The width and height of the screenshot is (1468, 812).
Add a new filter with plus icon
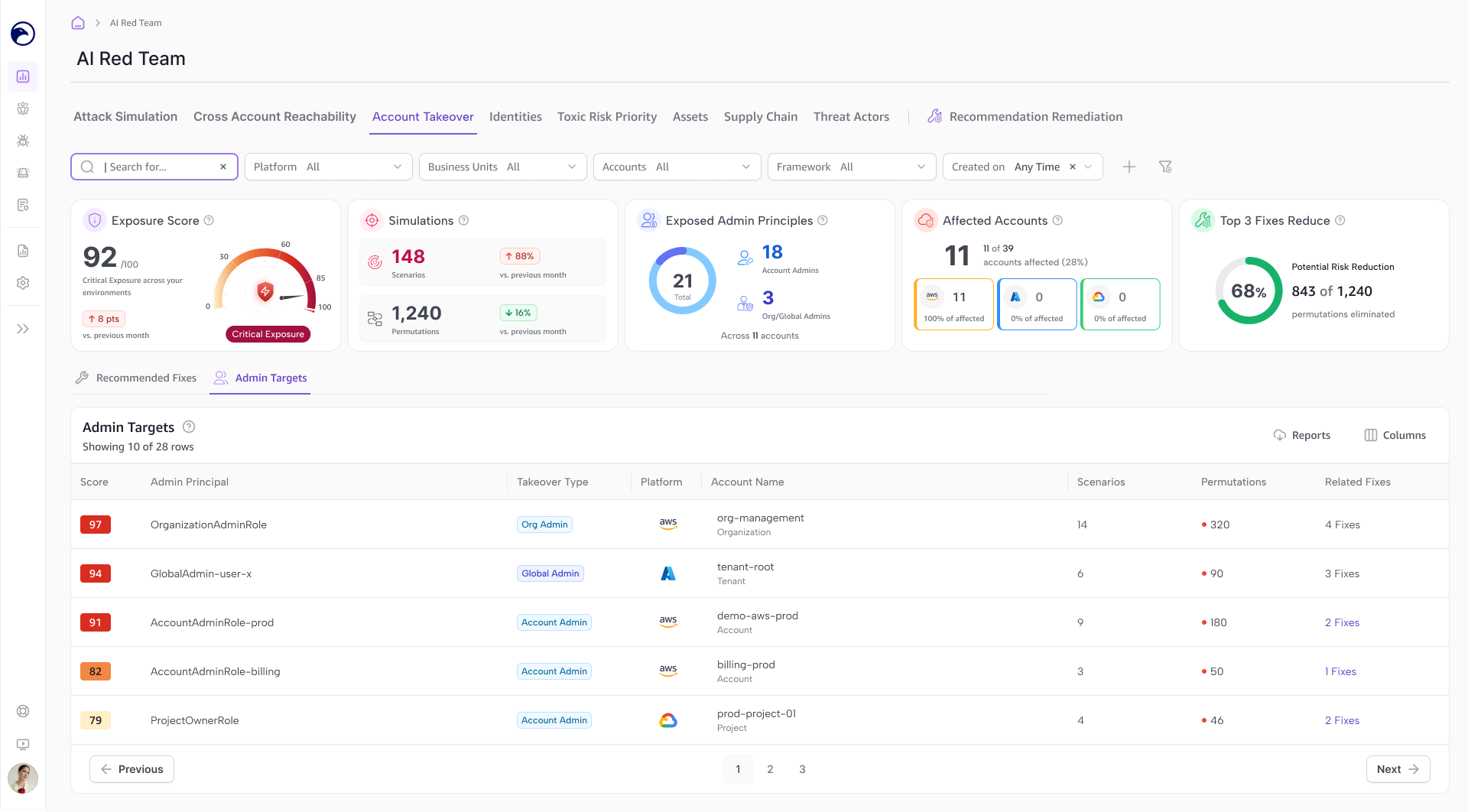pyautogui.click(x=1129, y=167)
